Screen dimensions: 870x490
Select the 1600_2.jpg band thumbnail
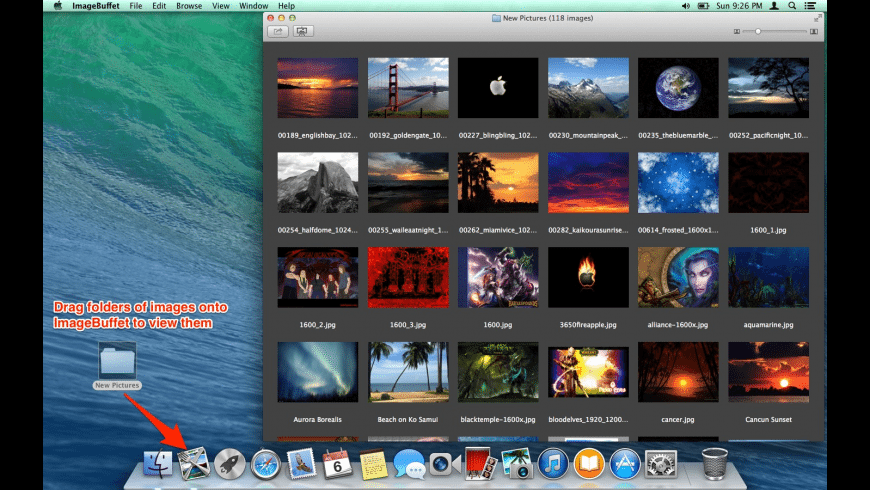point(317,277)
